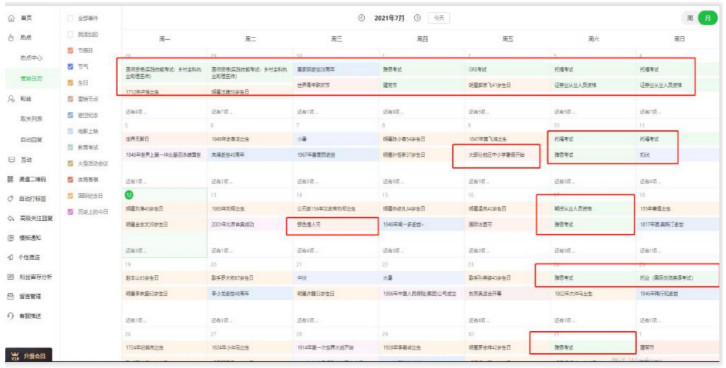Open the 东京奥运会开幕 event on July 23

click(x=507, y=293)
